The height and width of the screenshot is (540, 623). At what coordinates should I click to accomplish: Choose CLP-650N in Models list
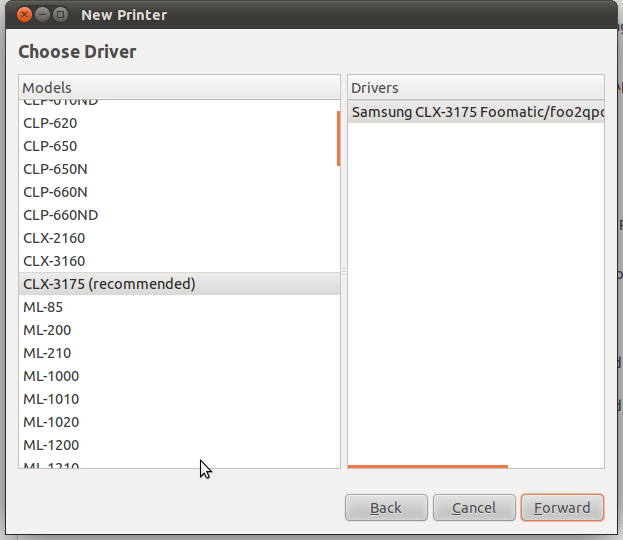179,169
